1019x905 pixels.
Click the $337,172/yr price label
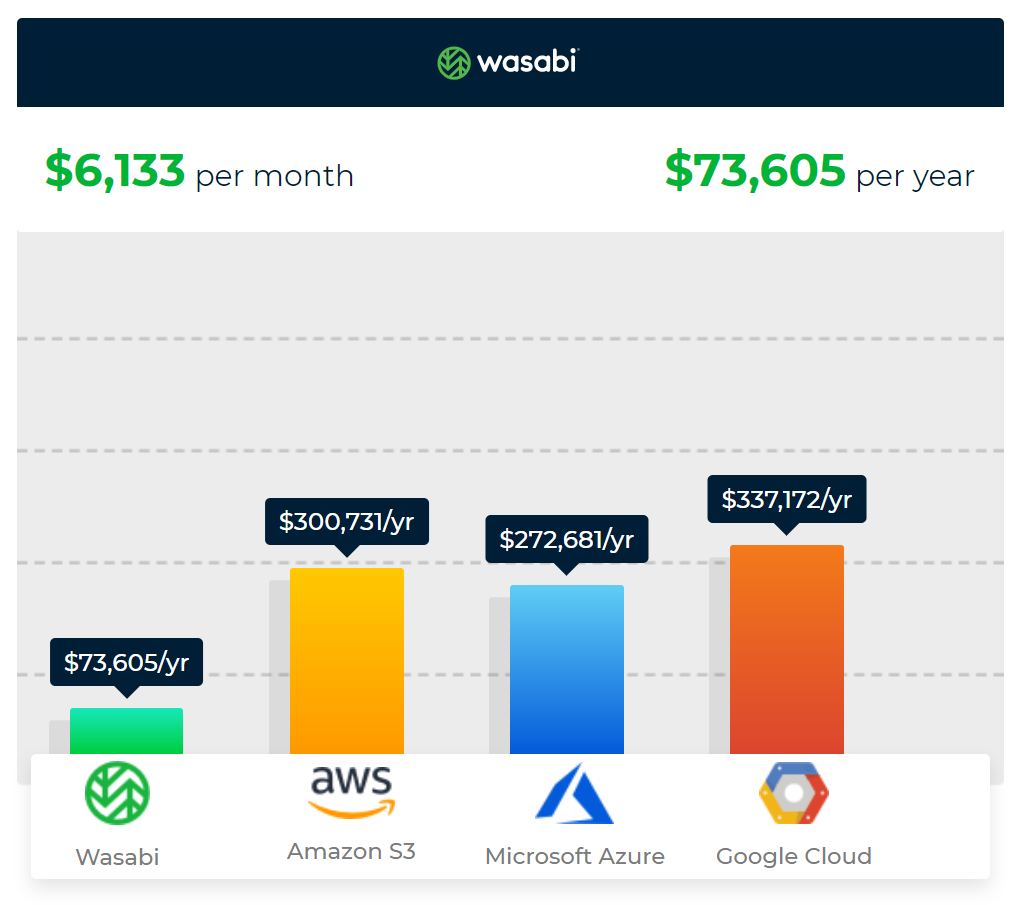[x=786, y=498]
